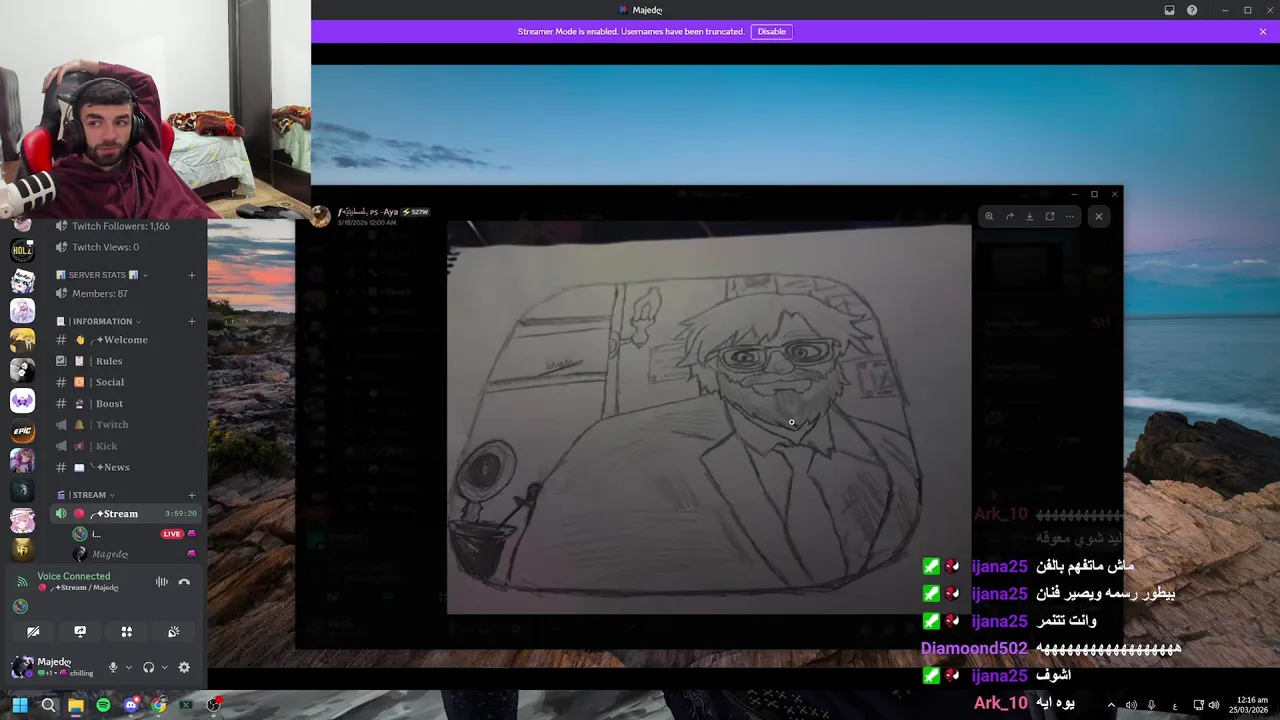Viewport: 1280px width, 720px height.
Task: Click the pencil sketch image in viewer
Action: 708,418
